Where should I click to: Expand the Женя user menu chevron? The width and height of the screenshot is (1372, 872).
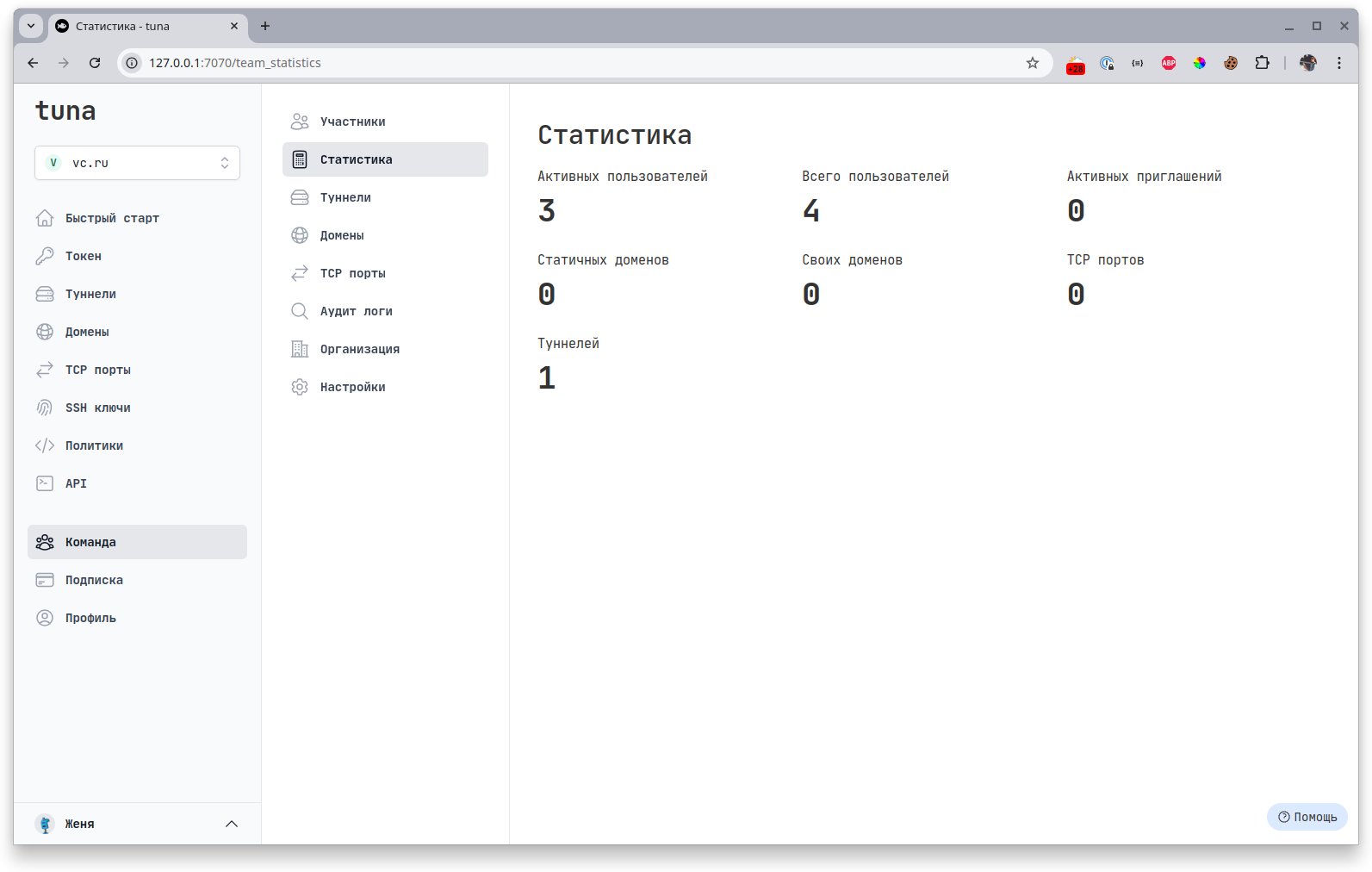point(232,824)
